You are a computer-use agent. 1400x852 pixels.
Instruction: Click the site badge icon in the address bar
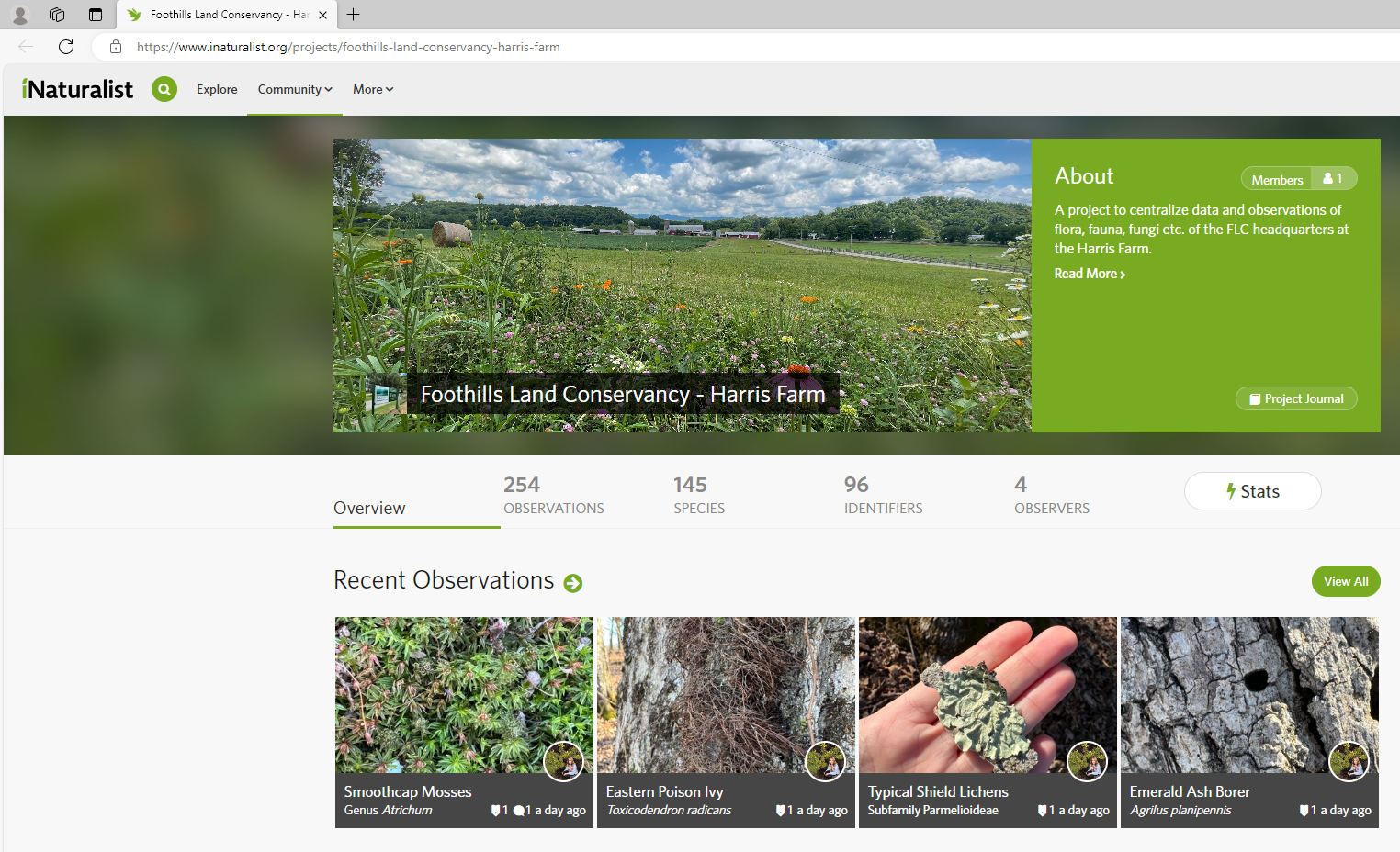[x=115, y=47]
